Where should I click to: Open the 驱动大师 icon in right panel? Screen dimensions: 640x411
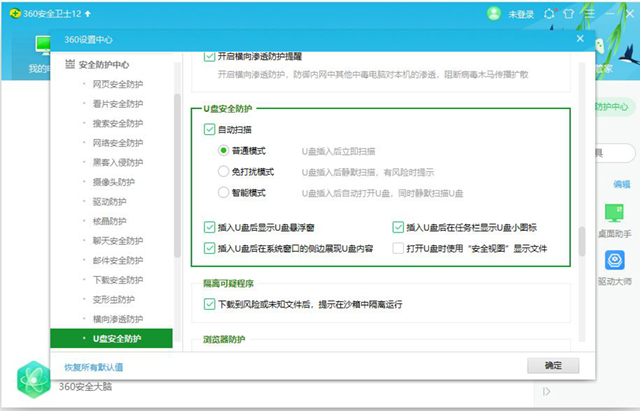[x=616, y=262]
